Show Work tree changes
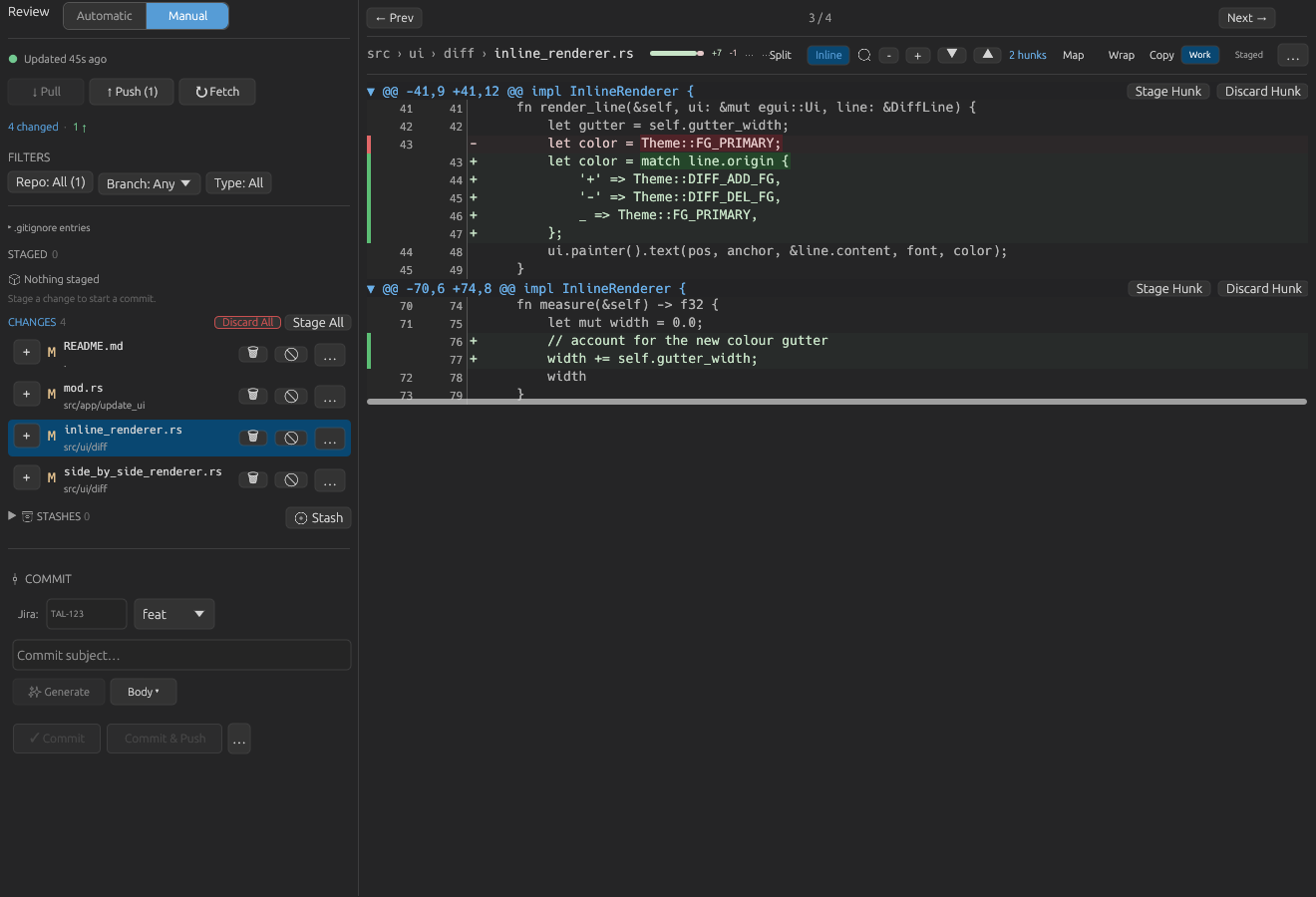 1200,55
